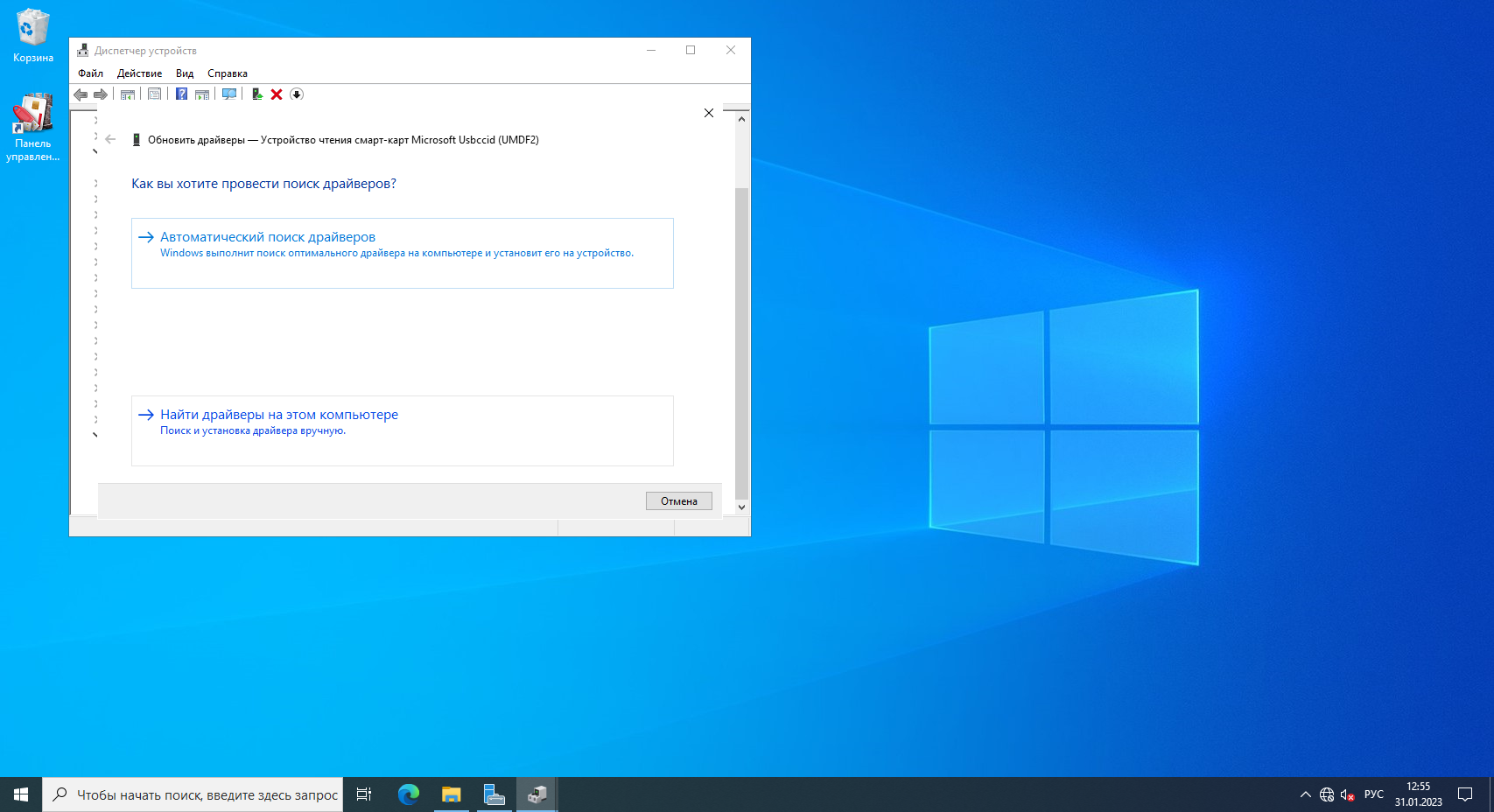
Task: Switch input language via РУС indicator
Action: [1374, 794]
